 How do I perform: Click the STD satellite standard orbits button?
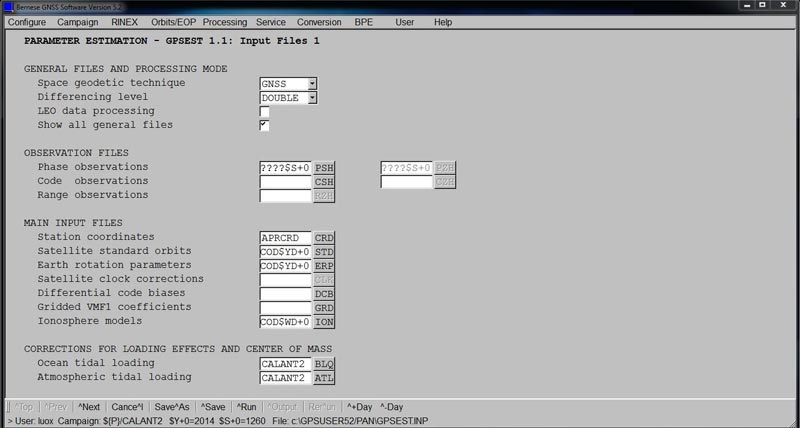click(324, 252)
